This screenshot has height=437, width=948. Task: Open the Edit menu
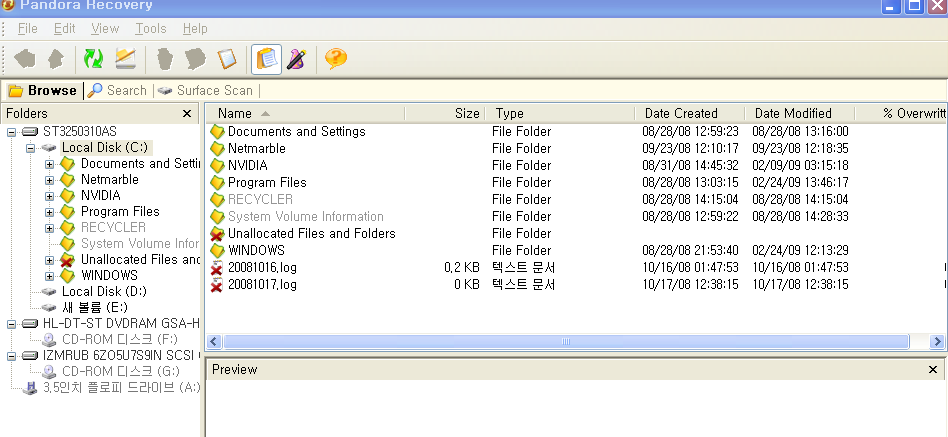click(x=65, y=28)
